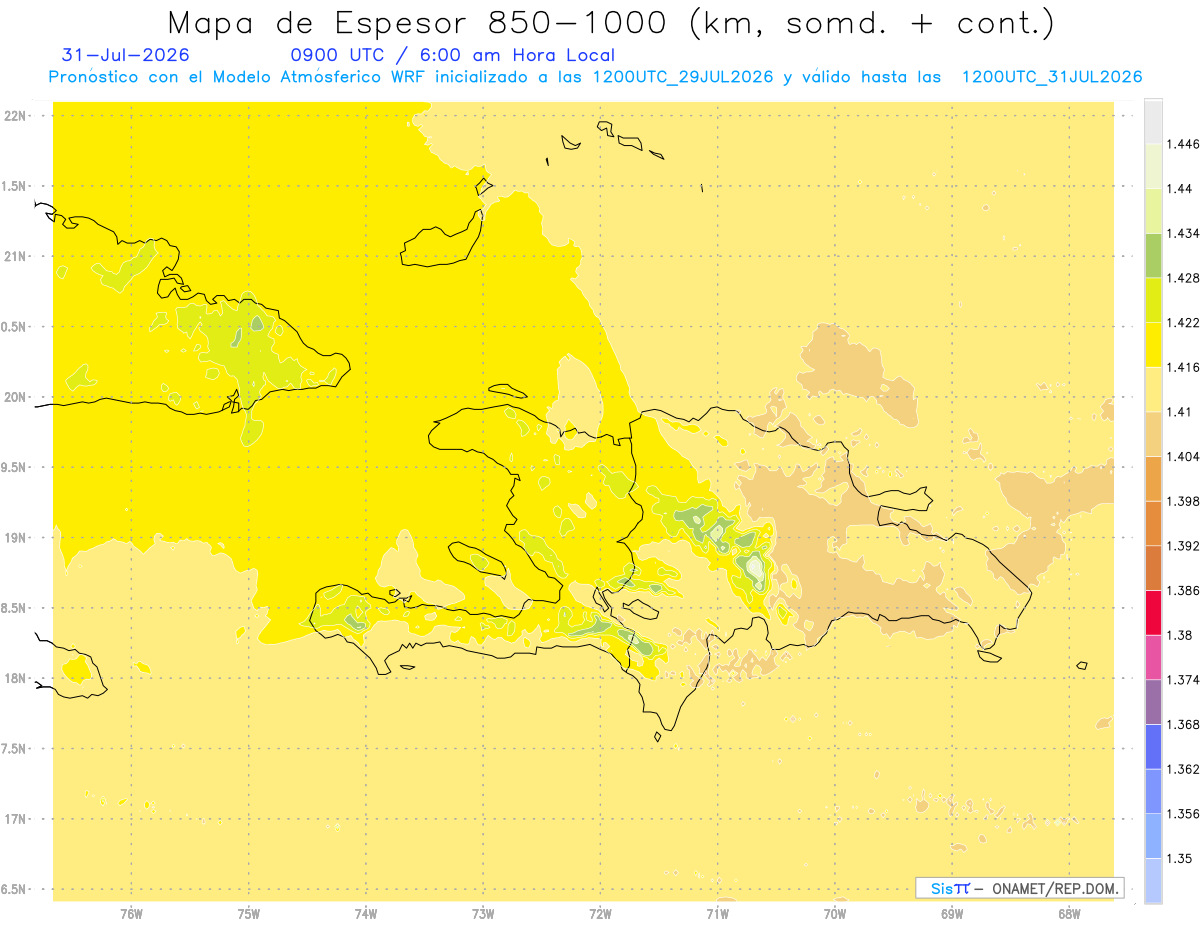Click the 'Pronóstico con el Modelo Atmósferico WRF' line
Viewport: 1200px width, 927px height.
pos(595,77)
